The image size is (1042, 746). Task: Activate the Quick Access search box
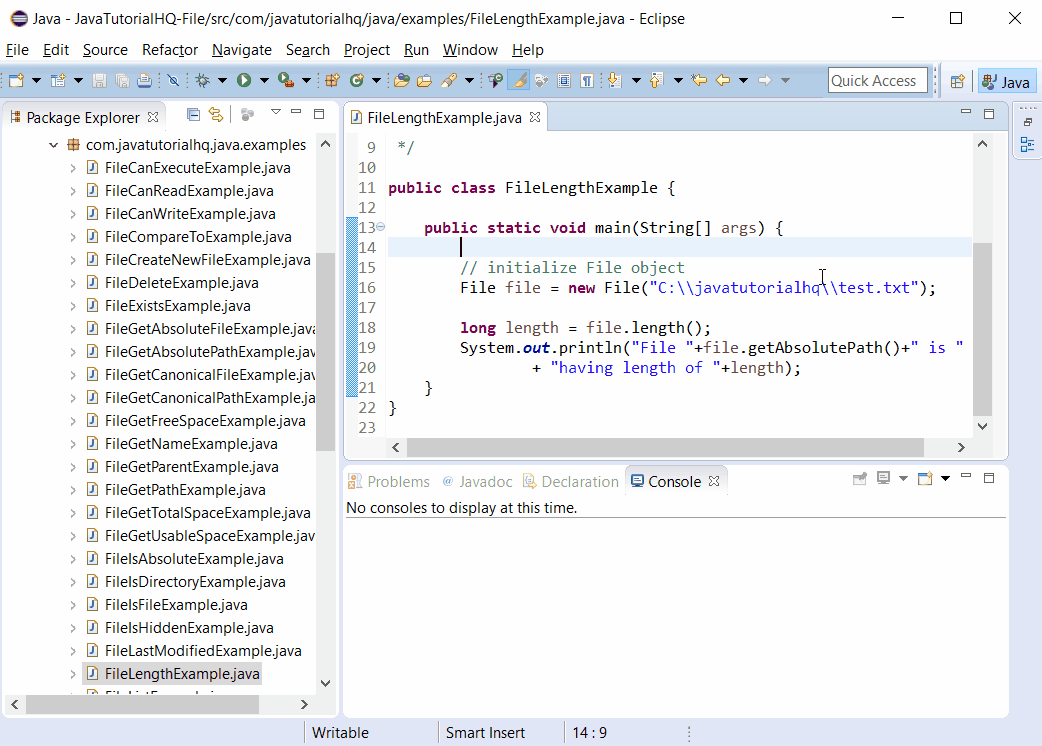877,80
